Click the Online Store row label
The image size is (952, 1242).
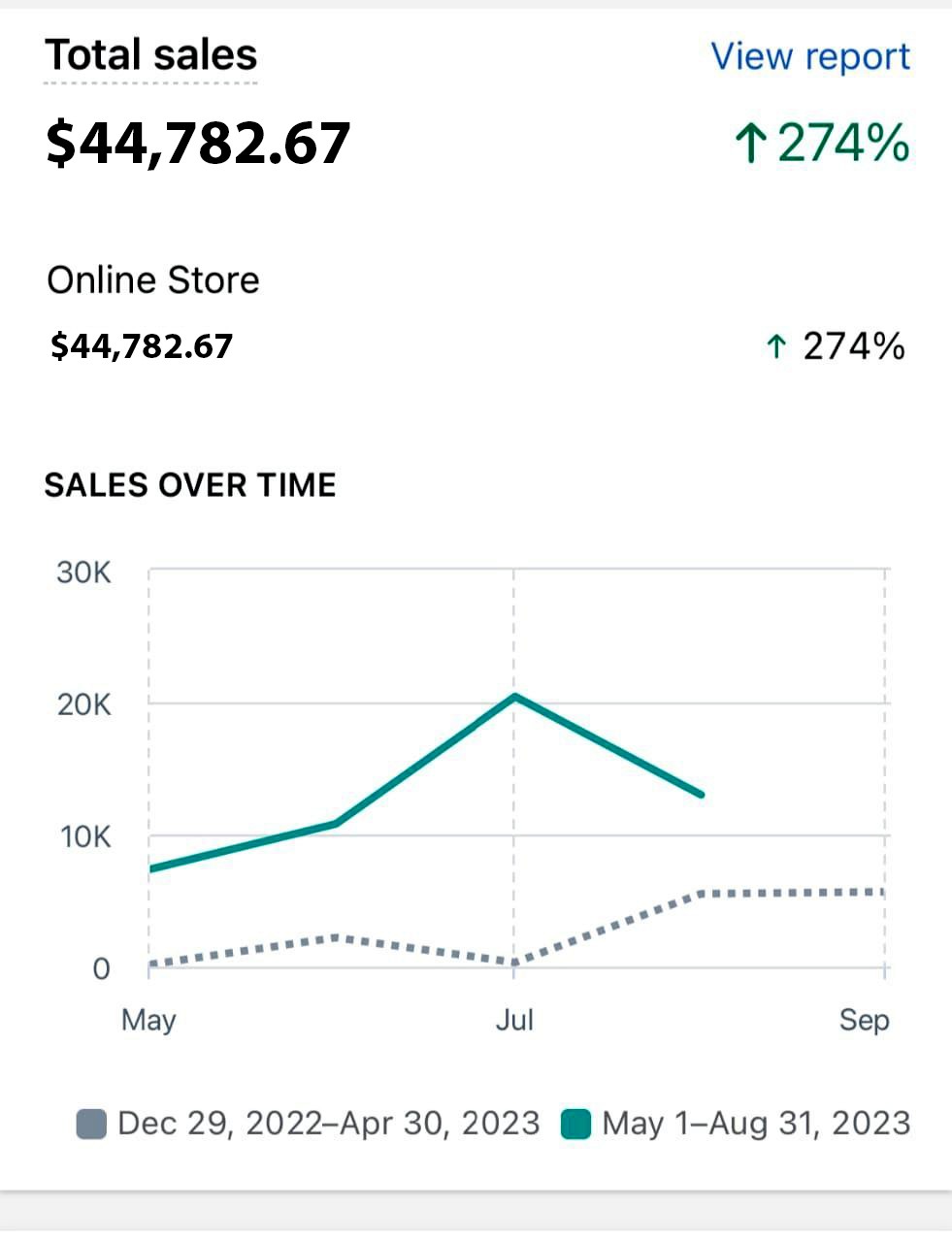coord(153,280)
